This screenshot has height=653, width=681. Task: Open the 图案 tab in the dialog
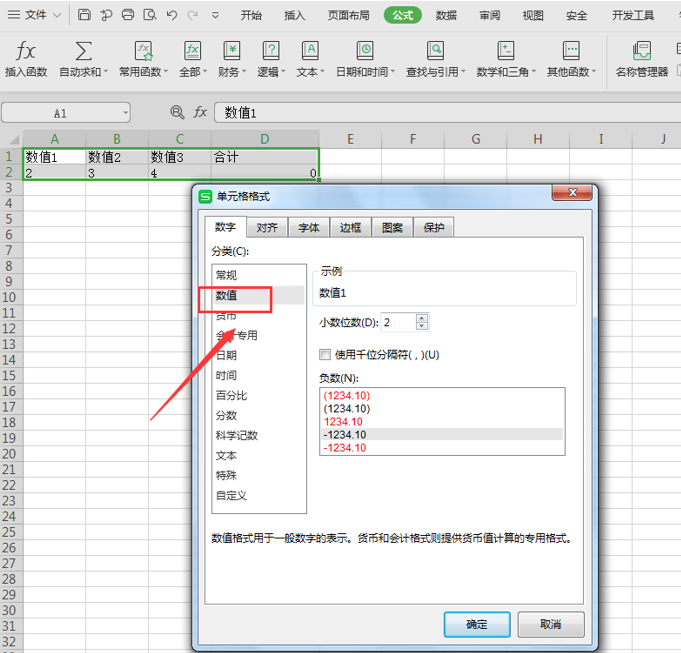392,228
